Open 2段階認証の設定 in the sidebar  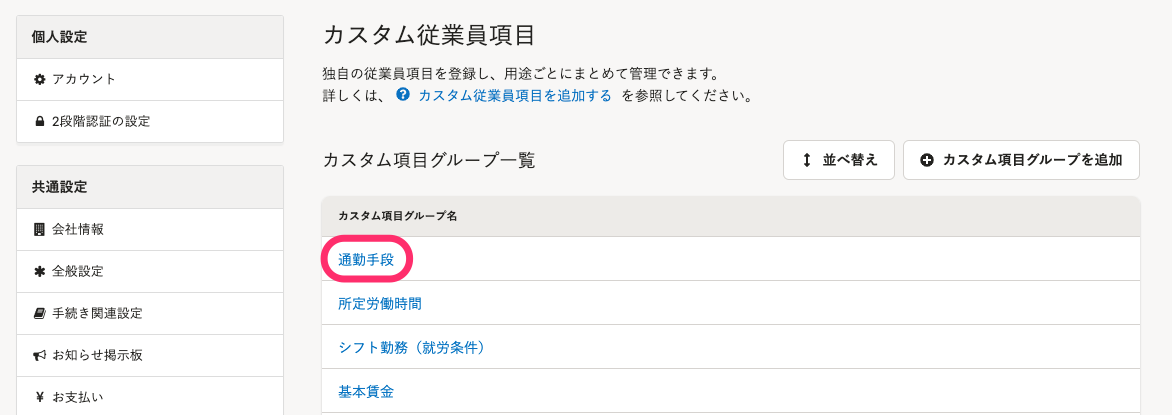(149, 121)
